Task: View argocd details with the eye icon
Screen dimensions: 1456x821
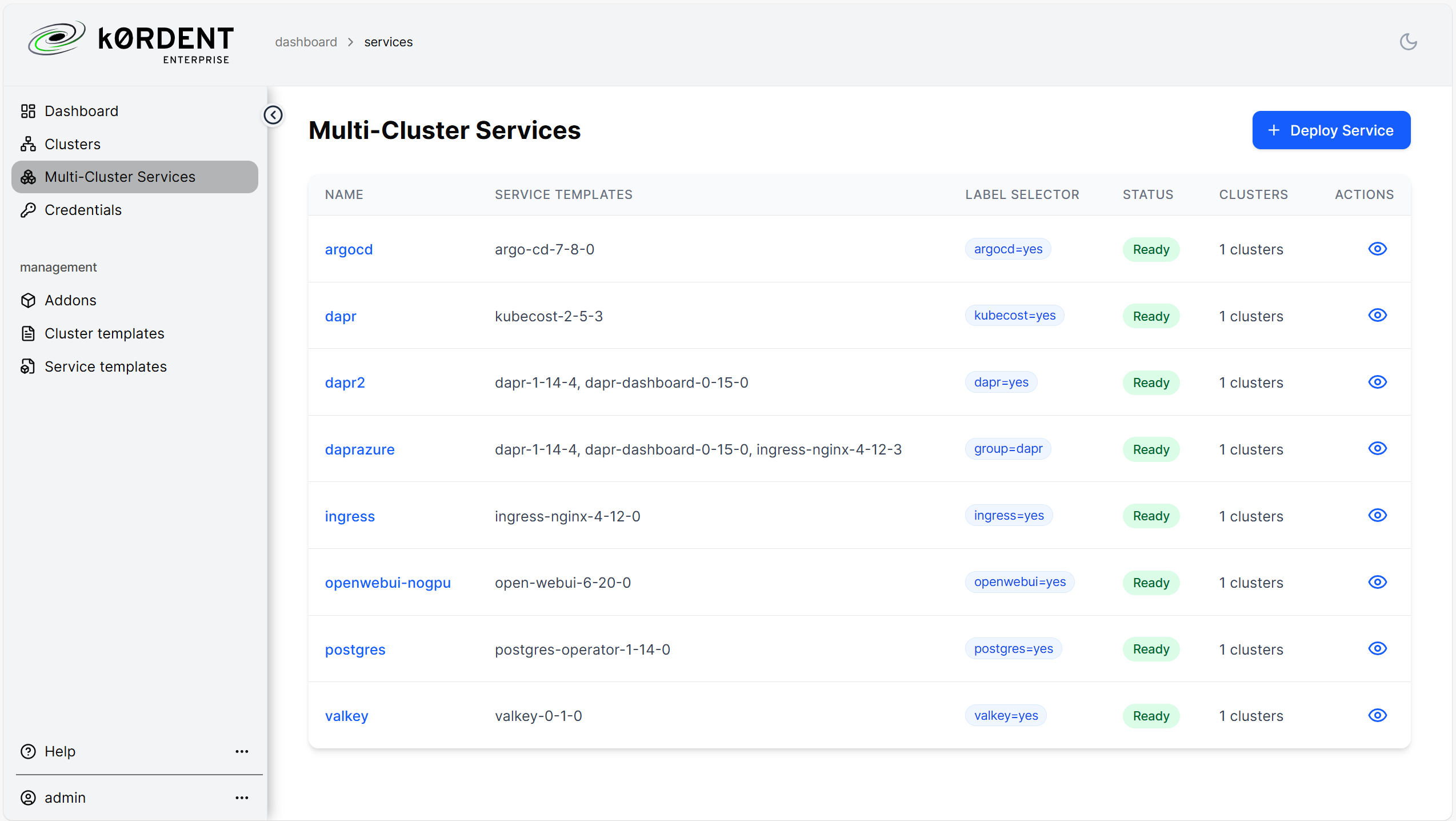Action: pyautogui.click(x=1377, y=249)
